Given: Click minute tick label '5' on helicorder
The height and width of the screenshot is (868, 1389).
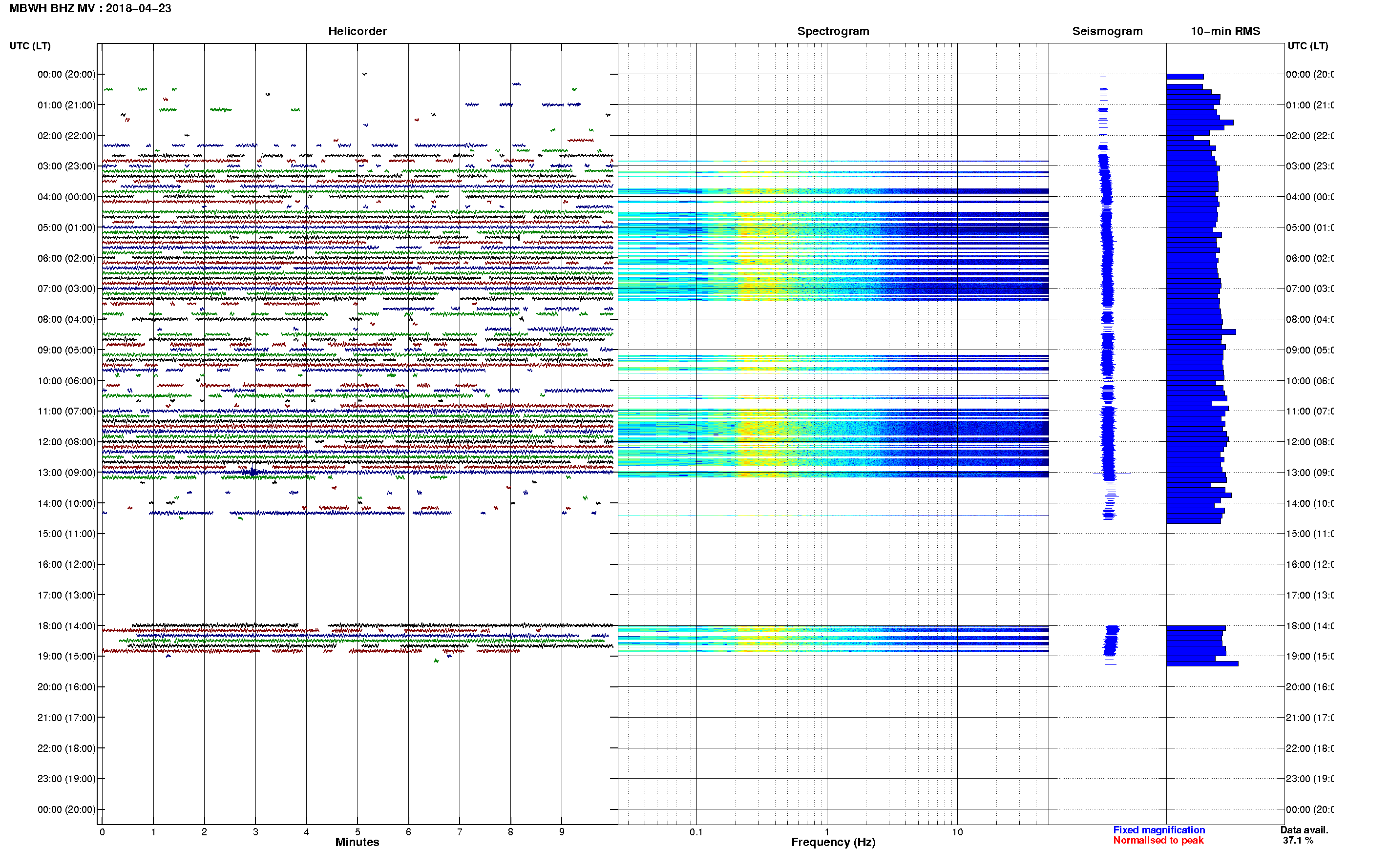Looking at the screenshot, I should (x=357, y=832).
